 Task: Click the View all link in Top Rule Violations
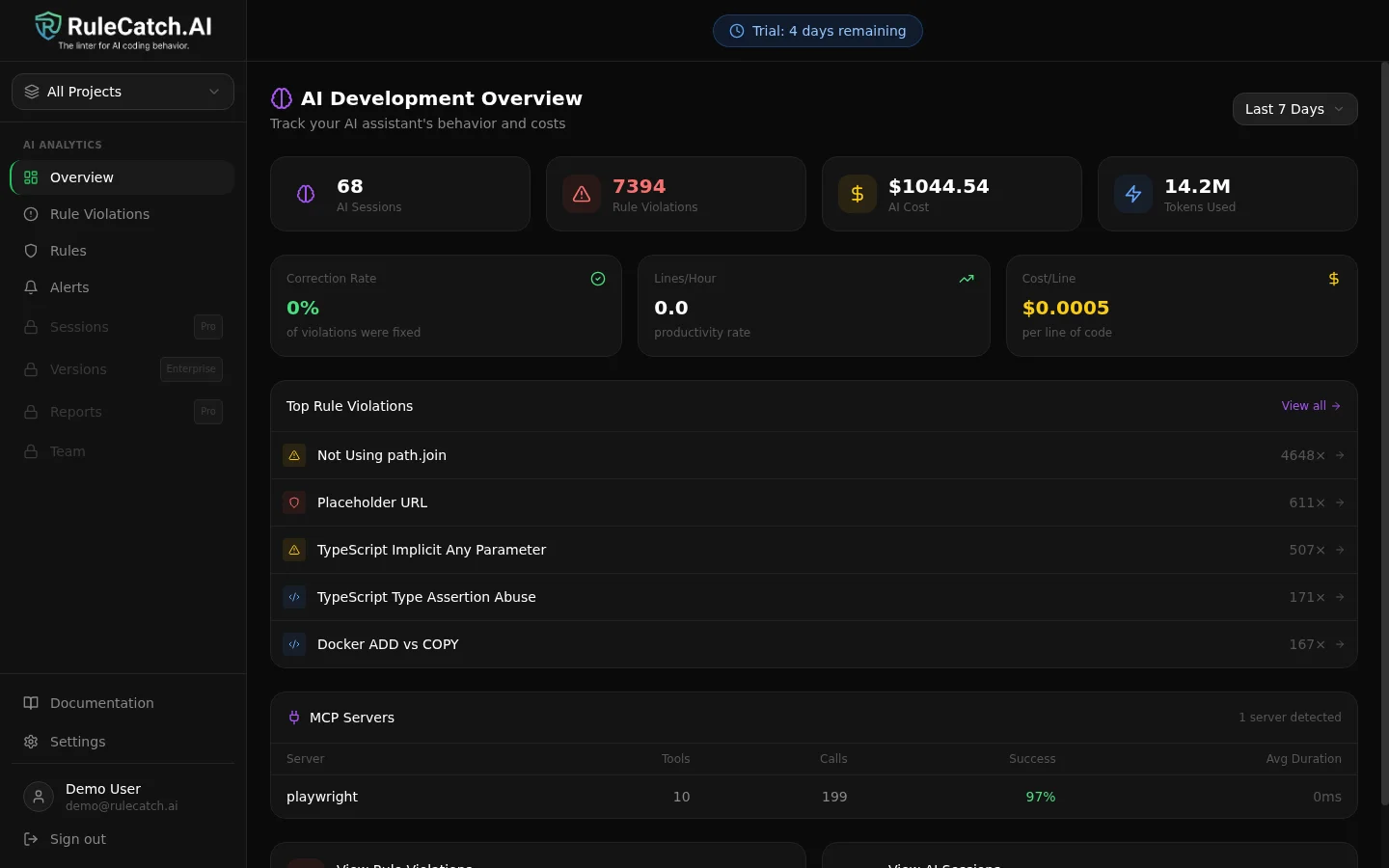point(1310,406)
